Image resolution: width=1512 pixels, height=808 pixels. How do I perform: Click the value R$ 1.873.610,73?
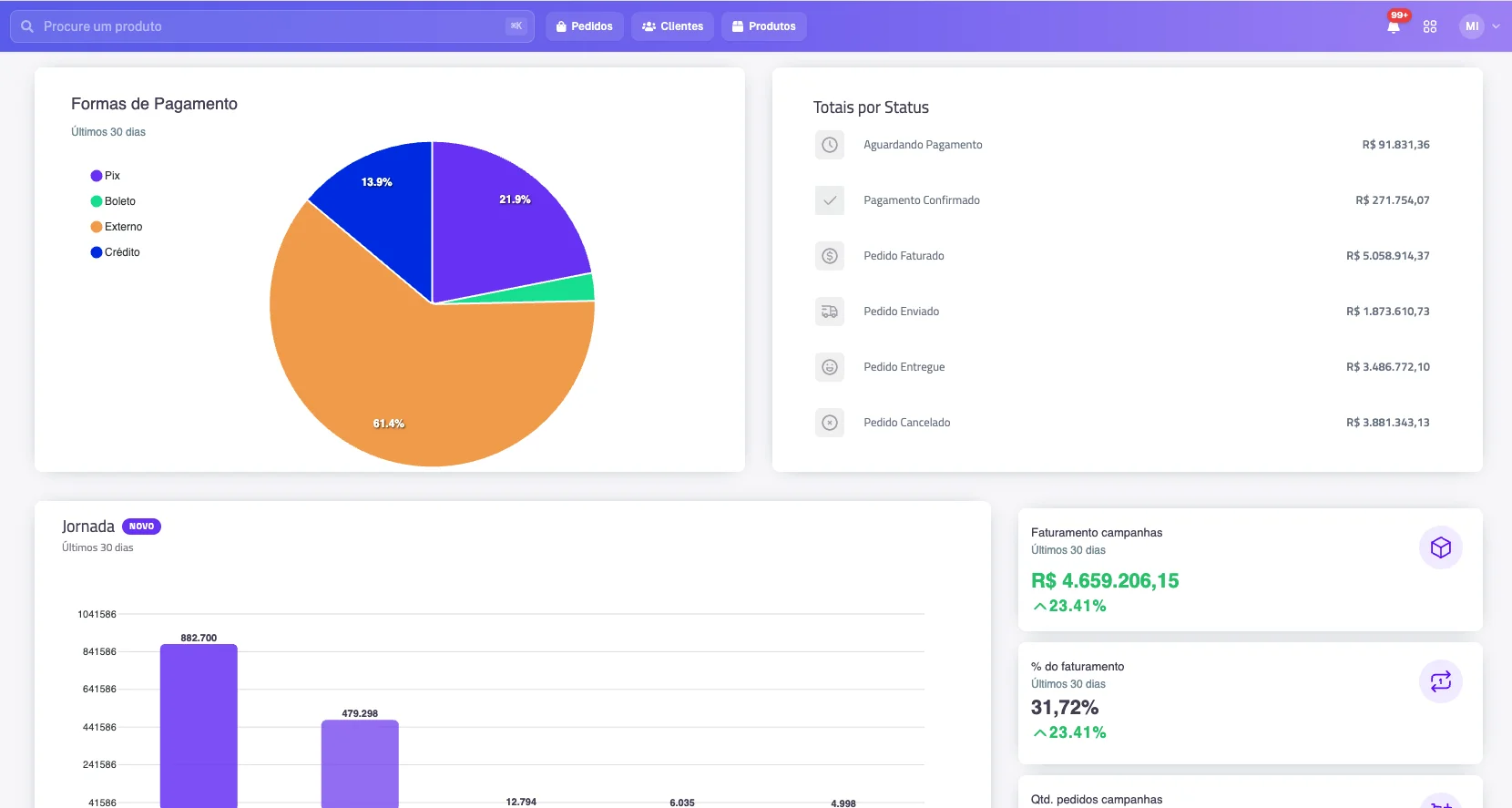pyautogui.click(x=1387, y=312)
